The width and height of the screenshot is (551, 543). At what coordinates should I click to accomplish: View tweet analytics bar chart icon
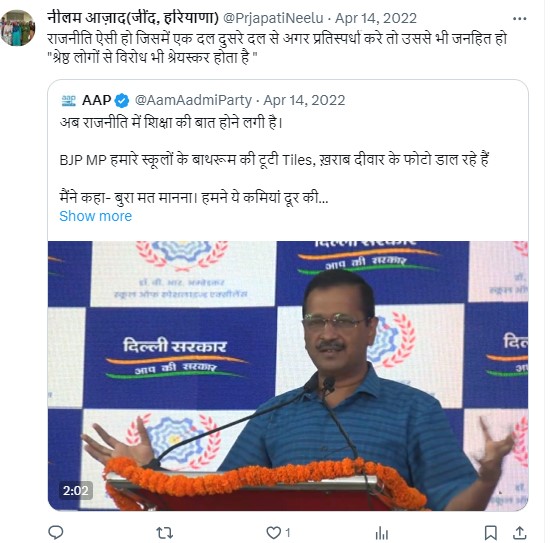(x=382, y=533)
